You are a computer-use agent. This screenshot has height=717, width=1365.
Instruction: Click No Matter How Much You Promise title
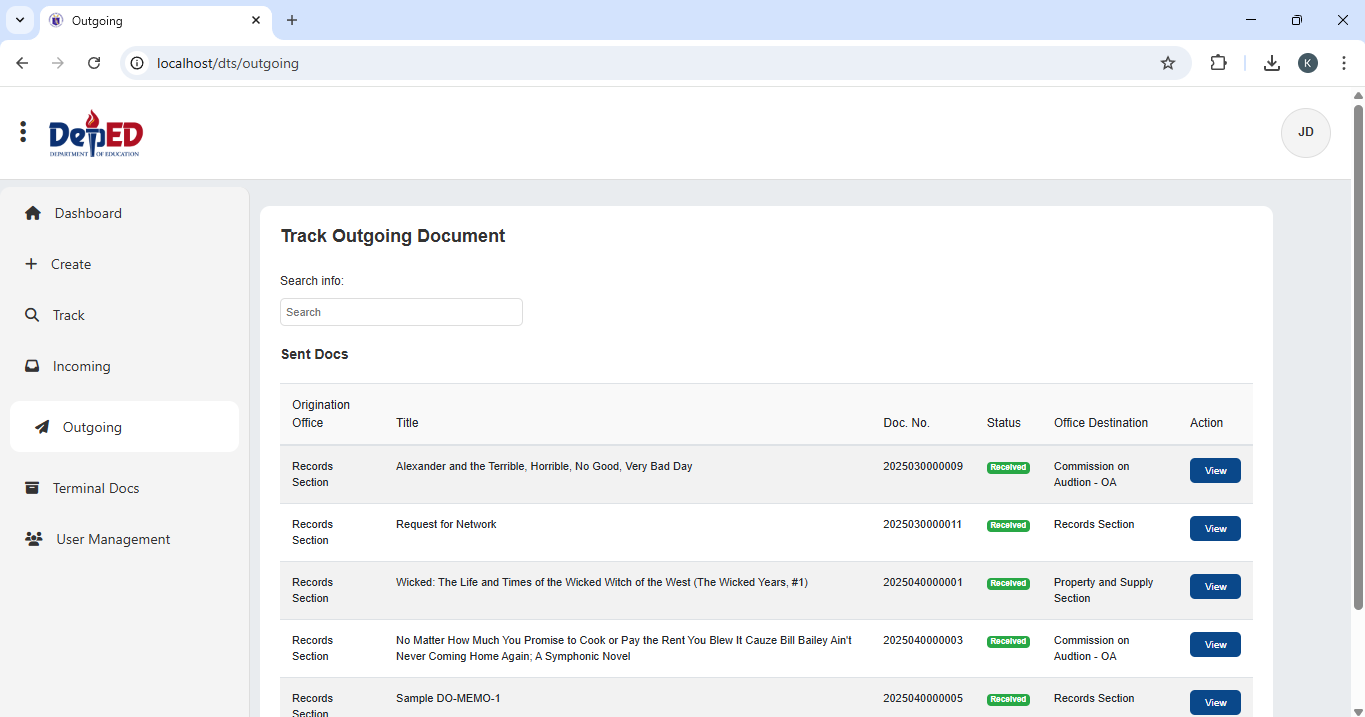624,648
